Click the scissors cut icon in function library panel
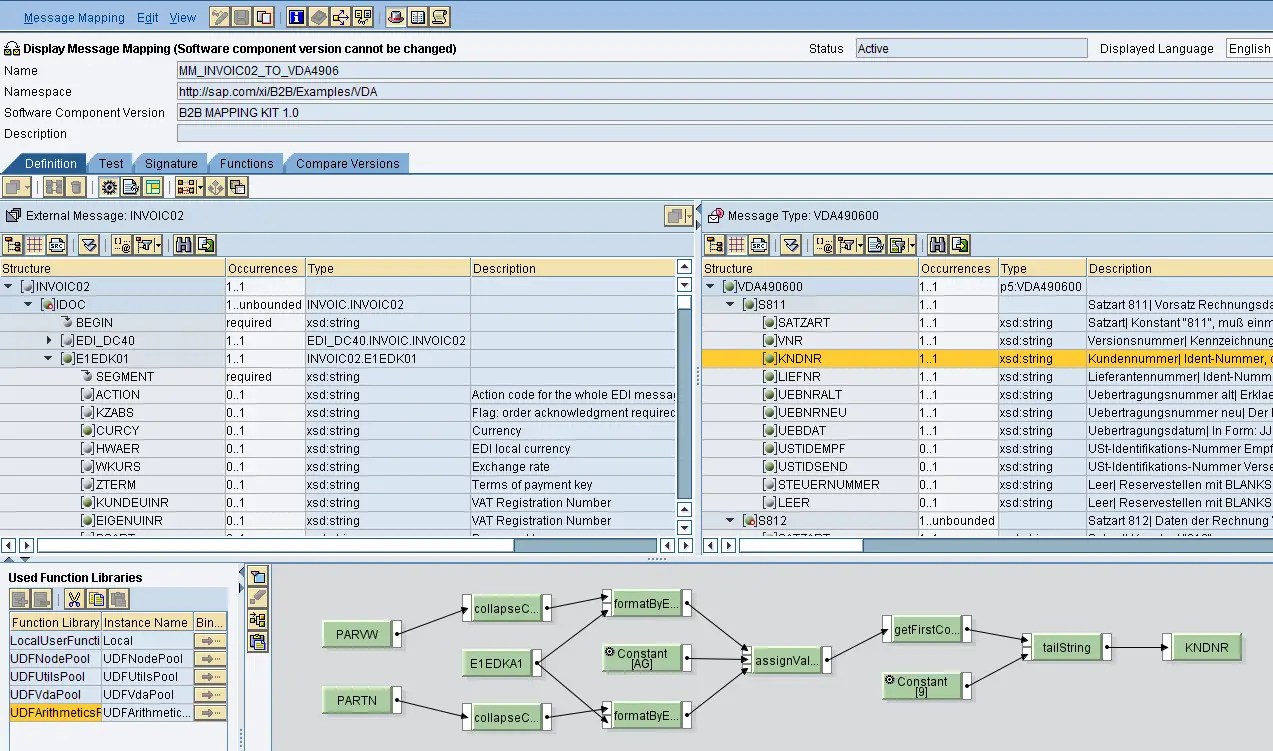The width and height of the screenshot is (1273, 751). tap(74, 600)
